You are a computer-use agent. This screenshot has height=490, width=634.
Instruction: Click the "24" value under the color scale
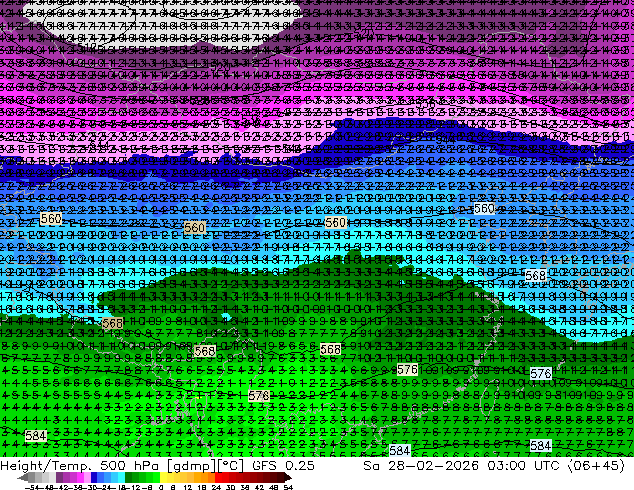216,487
